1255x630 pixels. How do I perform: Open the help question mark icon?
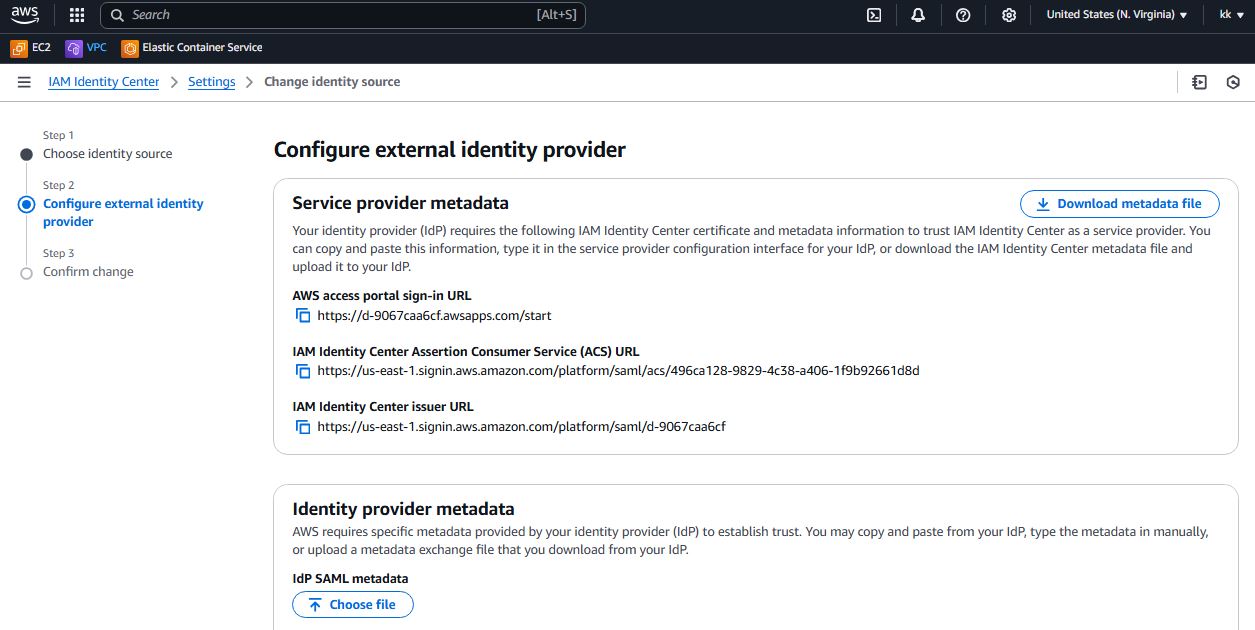[x=963, y=15]
